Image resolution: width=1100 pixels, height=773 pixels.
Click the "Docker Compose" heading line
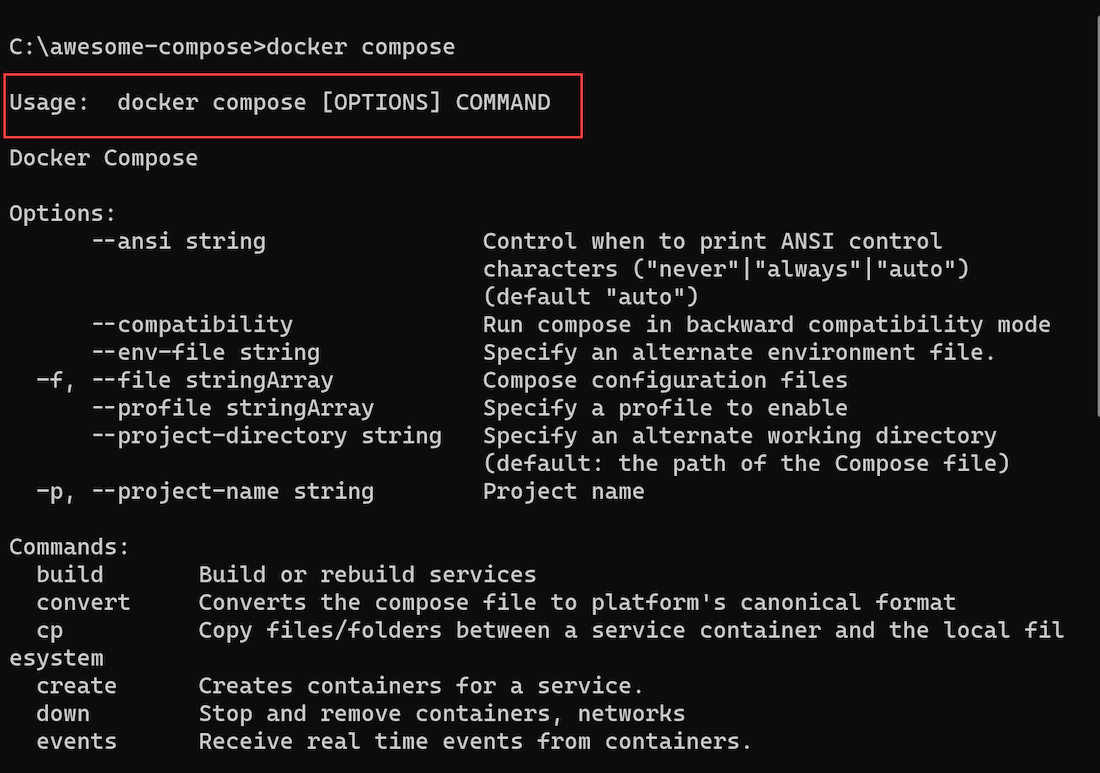(x=104, y=158)
